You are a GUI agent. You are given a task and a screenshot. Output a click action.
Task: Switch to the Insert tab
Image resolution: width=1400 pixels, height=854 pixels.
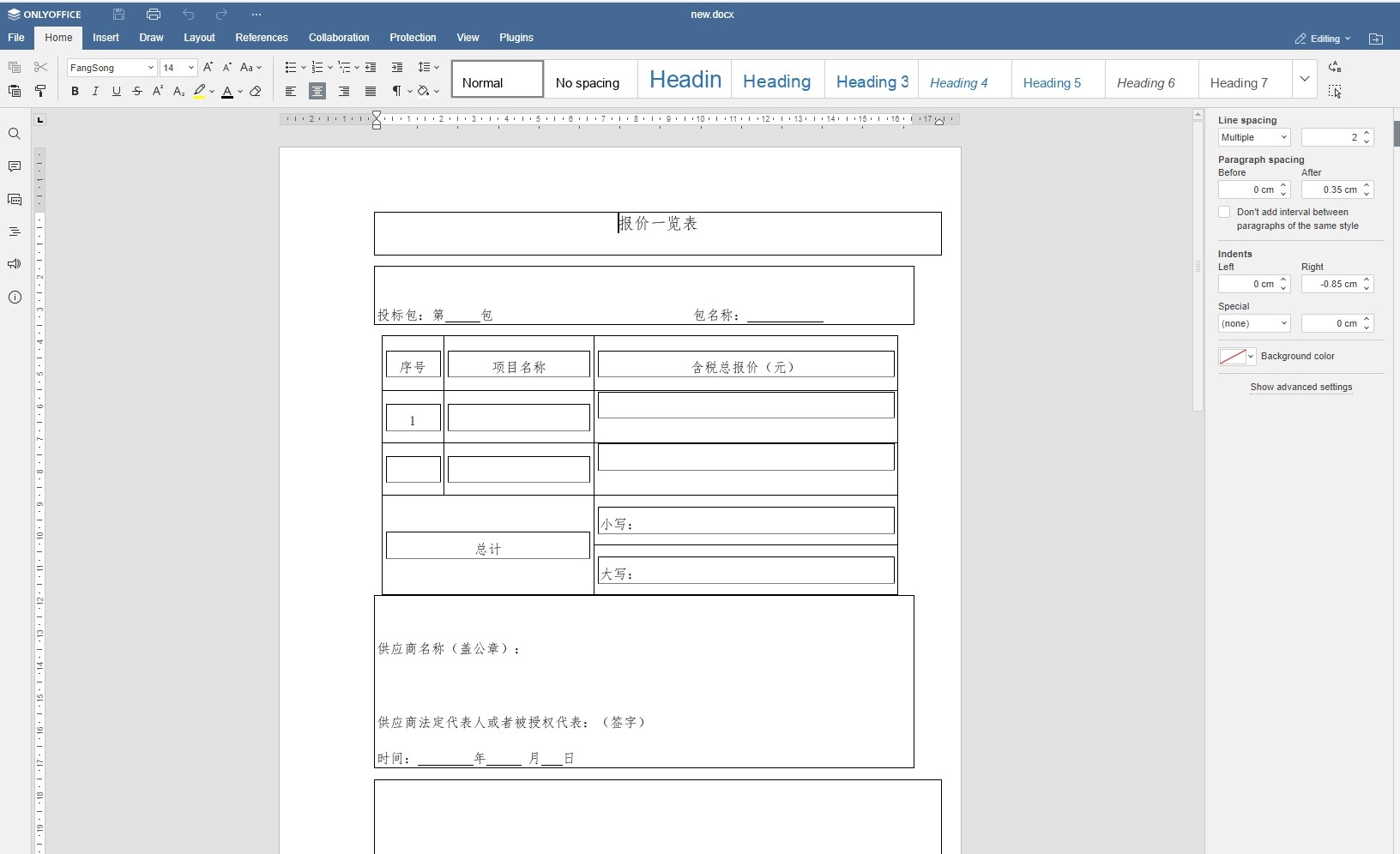[x=106, y=38]
